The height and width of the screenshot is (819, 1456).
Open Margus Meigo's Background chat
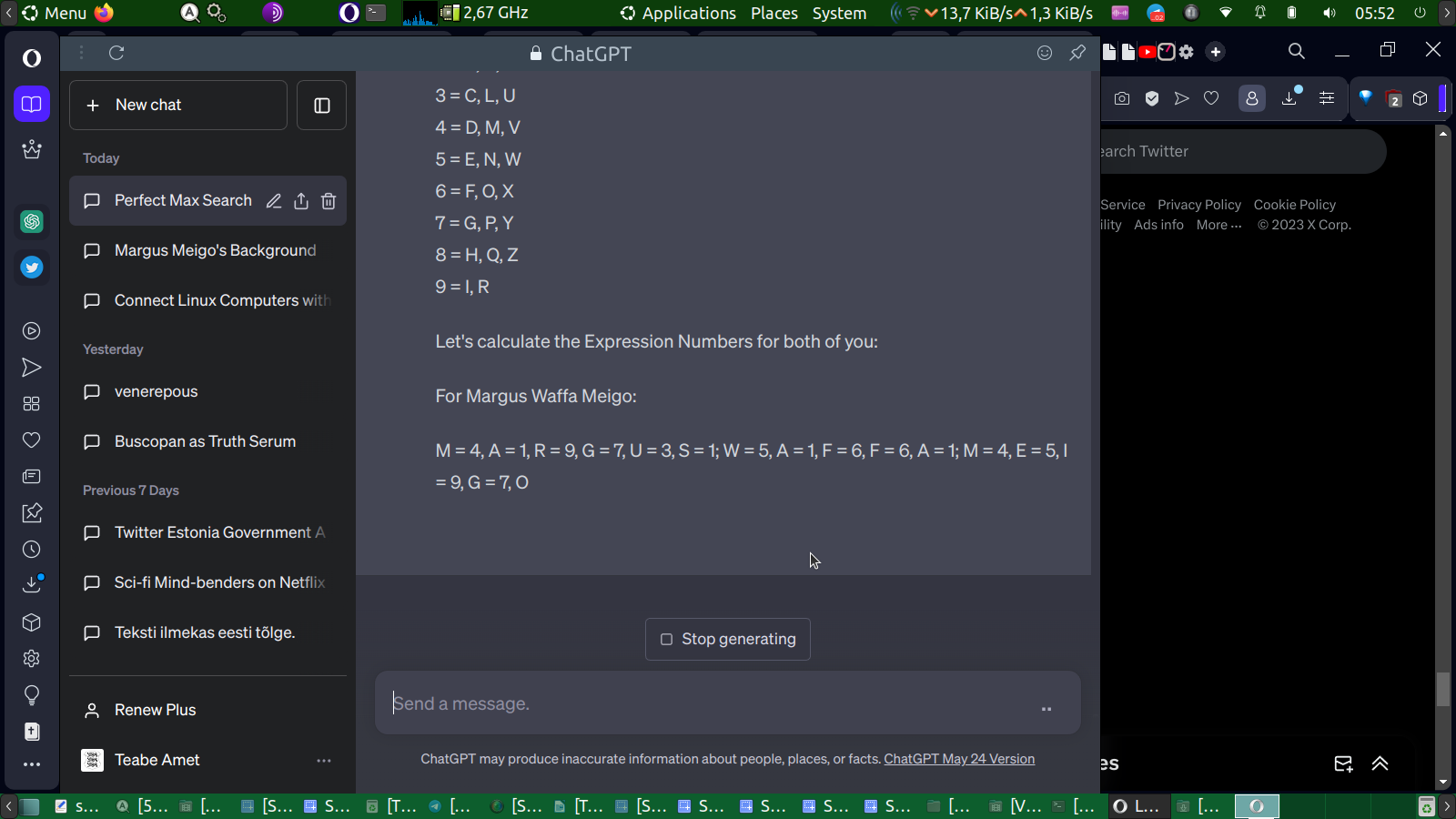(x=207, y=250)
